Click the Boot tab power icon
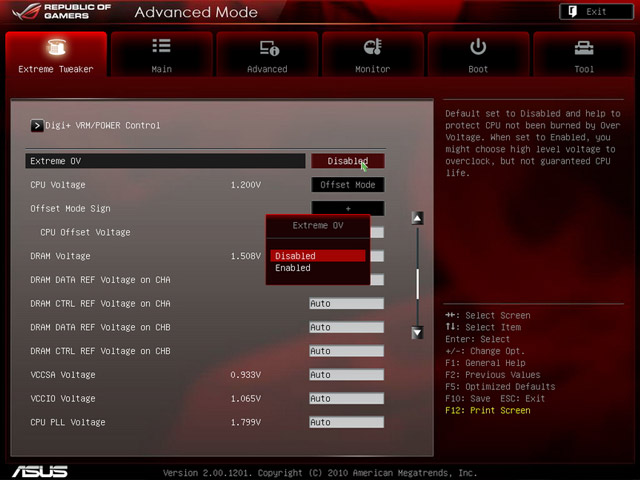The width and height of the screenshot is (640, 480). [478, 47]
